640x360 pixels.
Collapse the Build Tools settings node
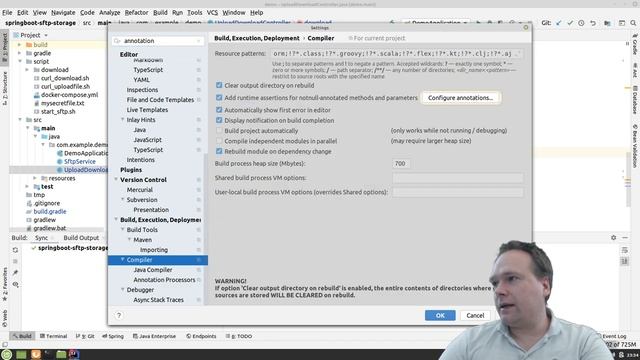122,229
